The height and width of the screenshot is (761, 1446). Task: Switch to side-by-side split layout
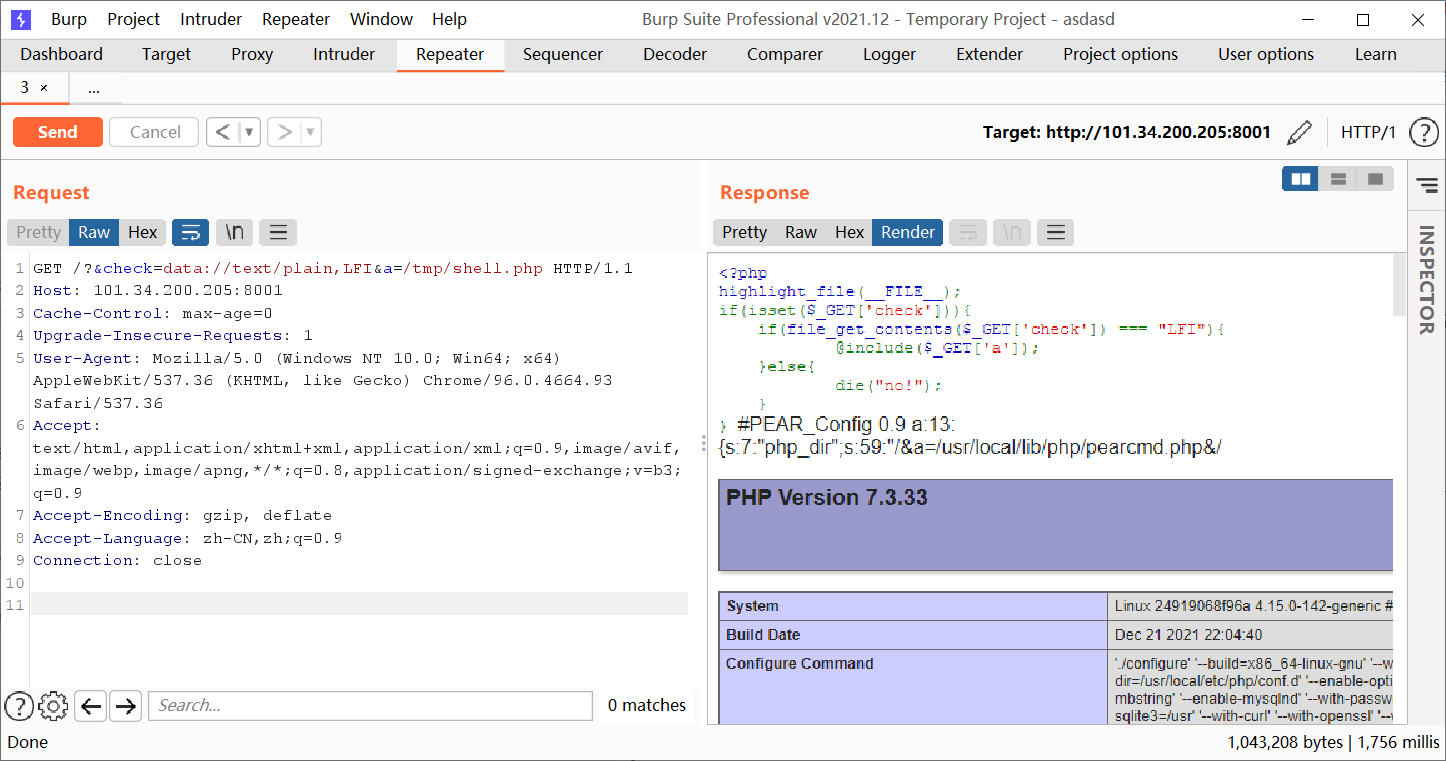1301,179
